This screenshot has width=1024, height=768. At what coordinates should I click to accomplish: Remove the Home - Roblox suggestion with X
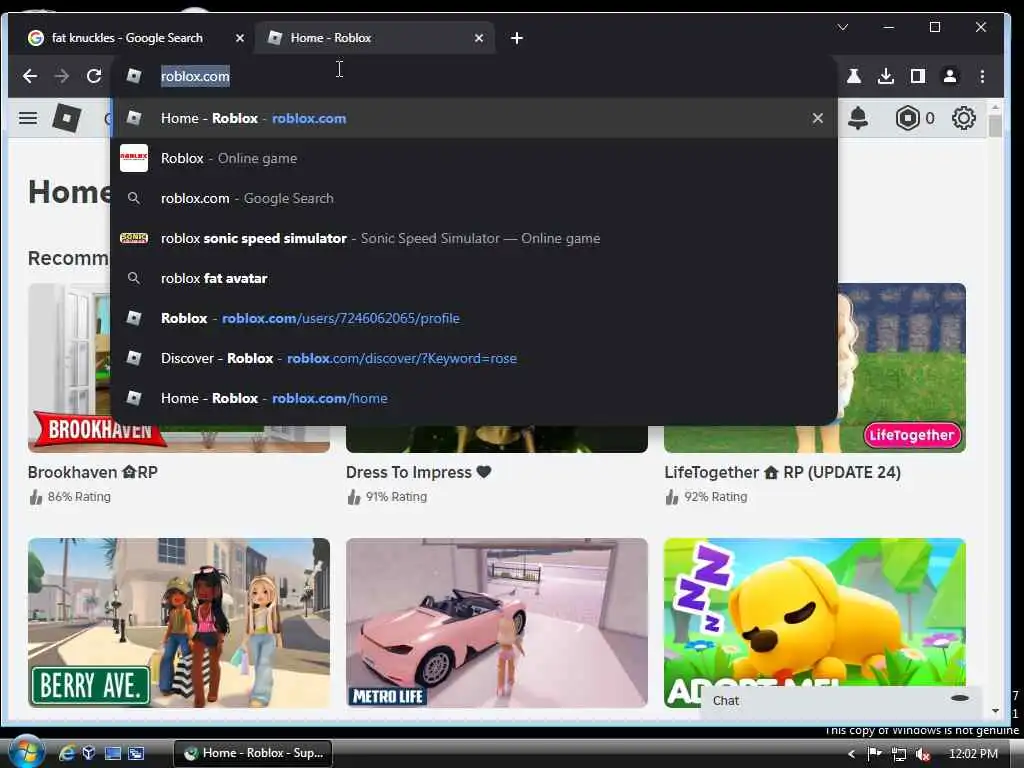(x=818, y=118)
